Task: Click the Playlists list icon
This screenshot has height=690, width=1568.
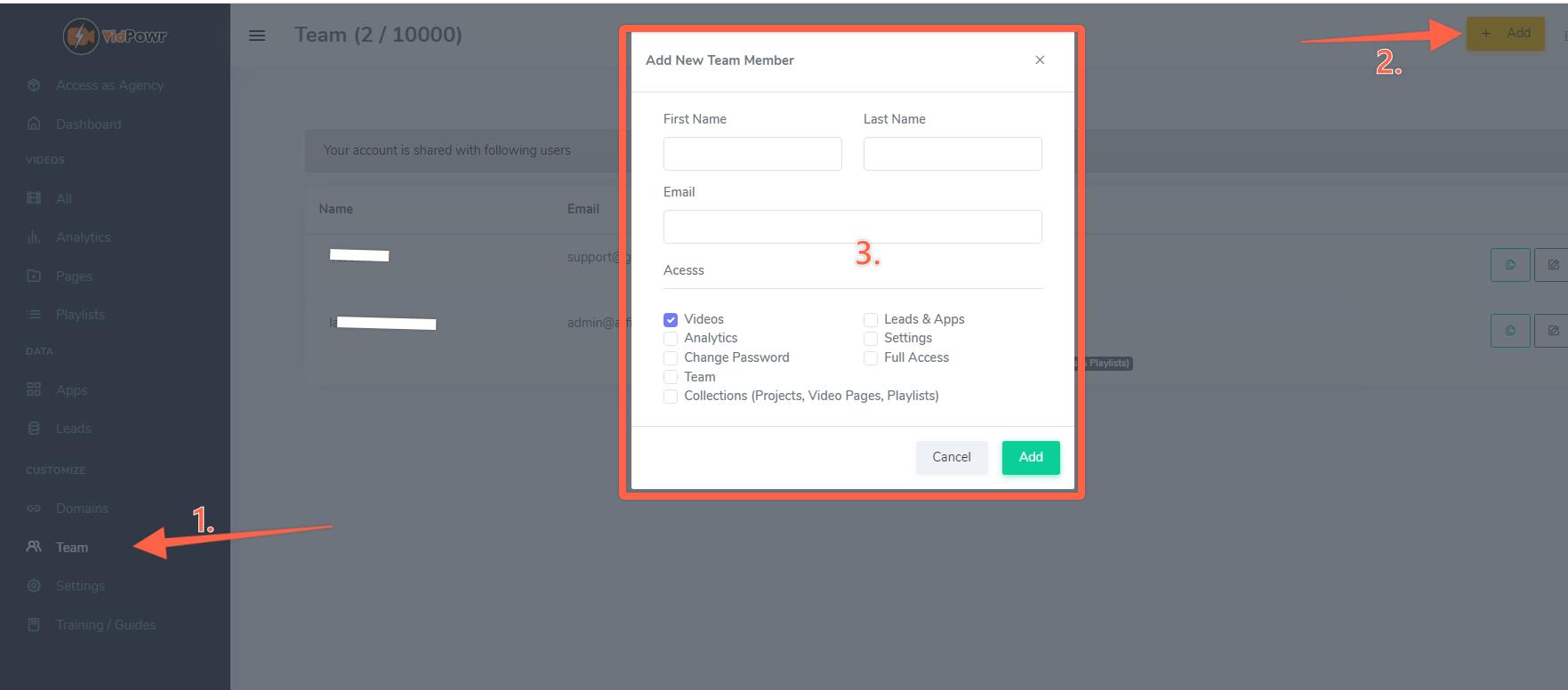Action: tap(34, 315)
